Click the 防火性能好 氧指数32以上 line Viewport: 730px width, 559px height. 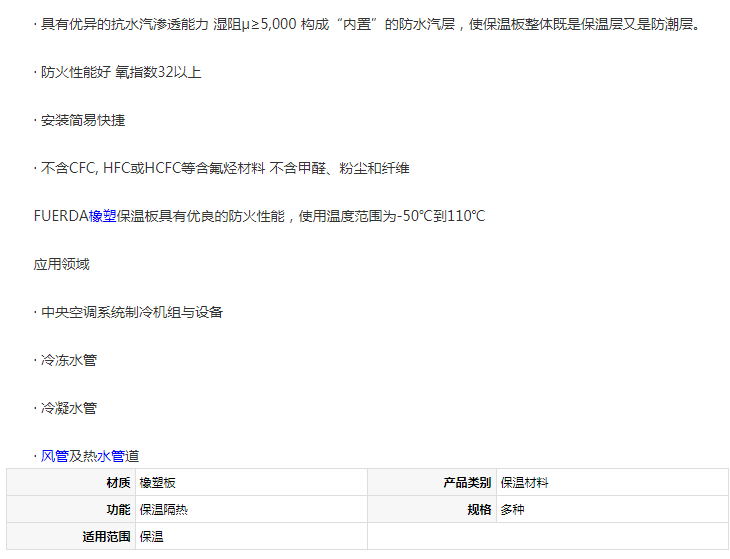click(120, 72)
